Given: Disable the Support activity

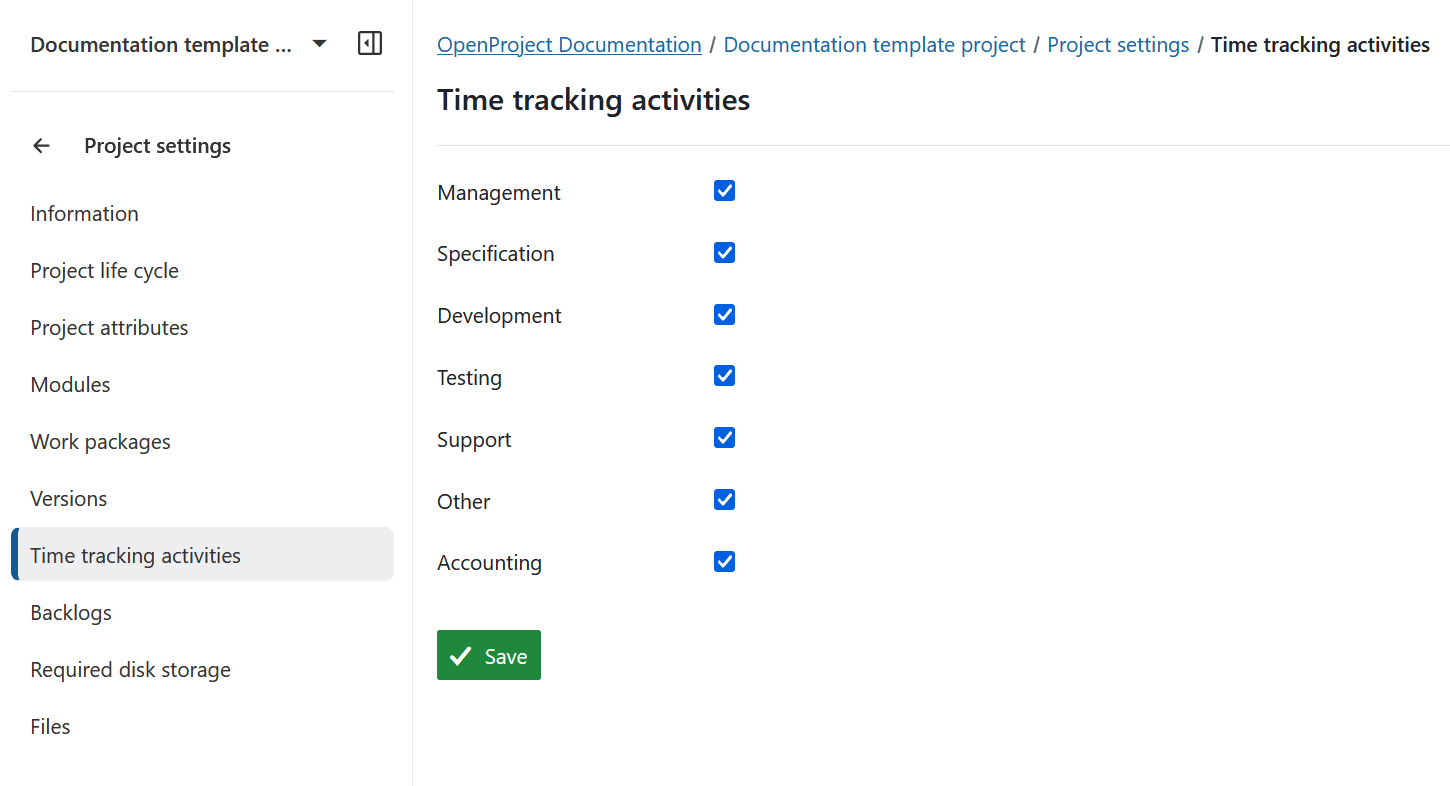Looking at the screenshot, I should (724, 437).
